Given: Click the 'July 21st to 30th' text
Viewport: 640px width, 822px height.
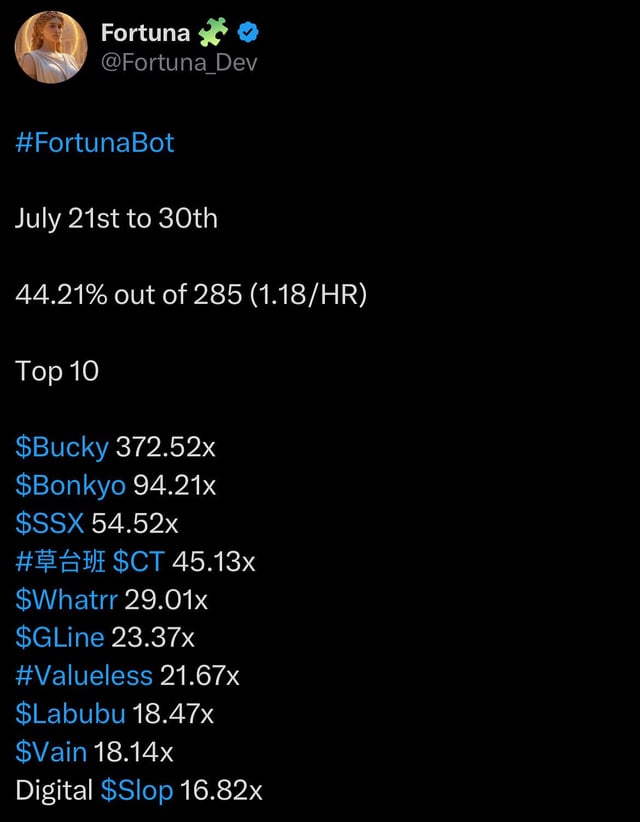Looking at the screenshot, I should click(116, 218).
